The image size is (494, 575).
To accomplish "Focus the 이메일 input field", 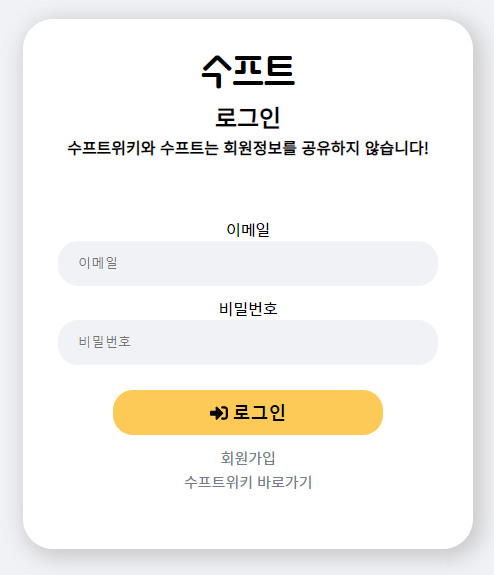I will 248,263.
